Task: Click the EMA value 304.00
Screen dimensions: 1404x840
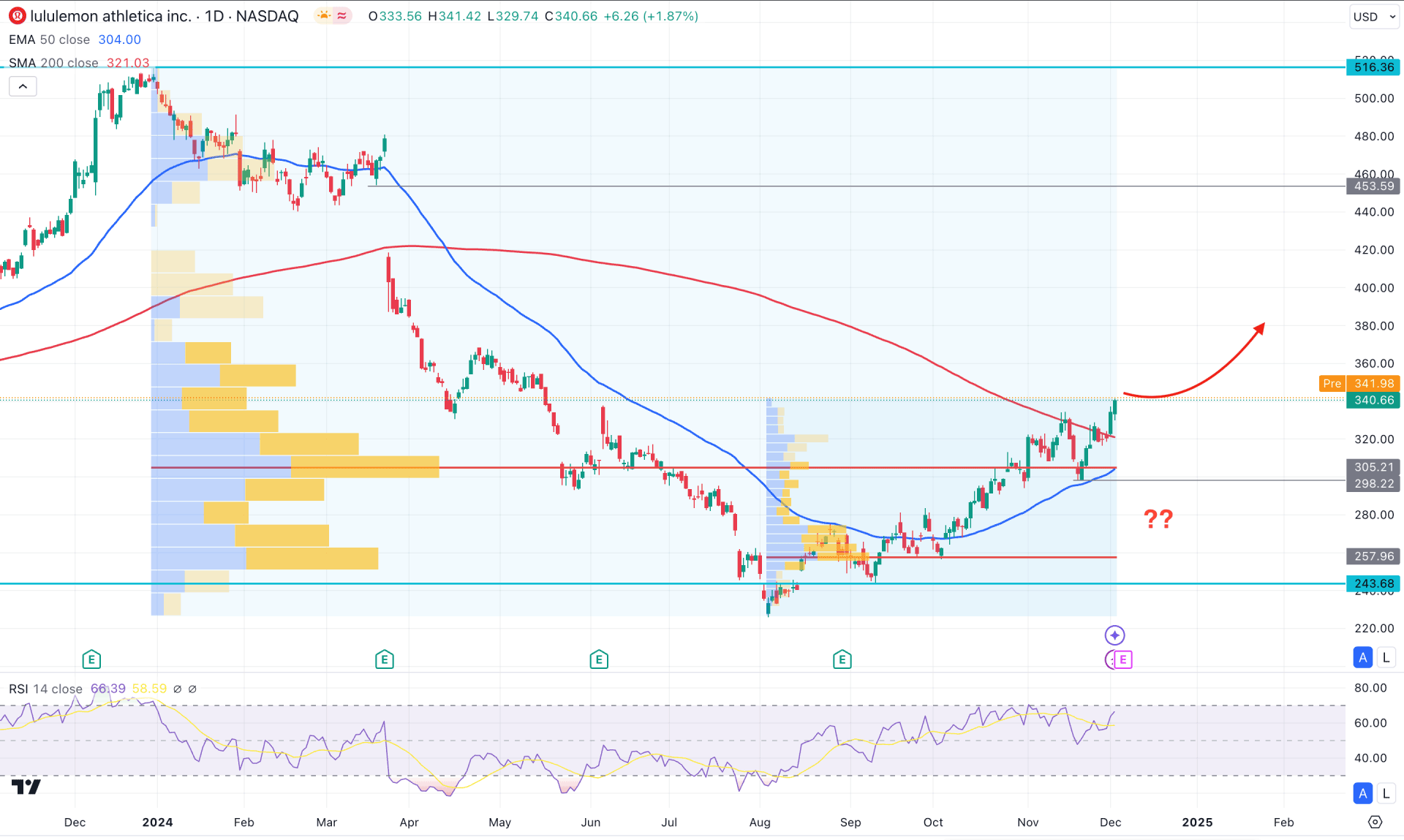Action: click(x=120, y=39)
